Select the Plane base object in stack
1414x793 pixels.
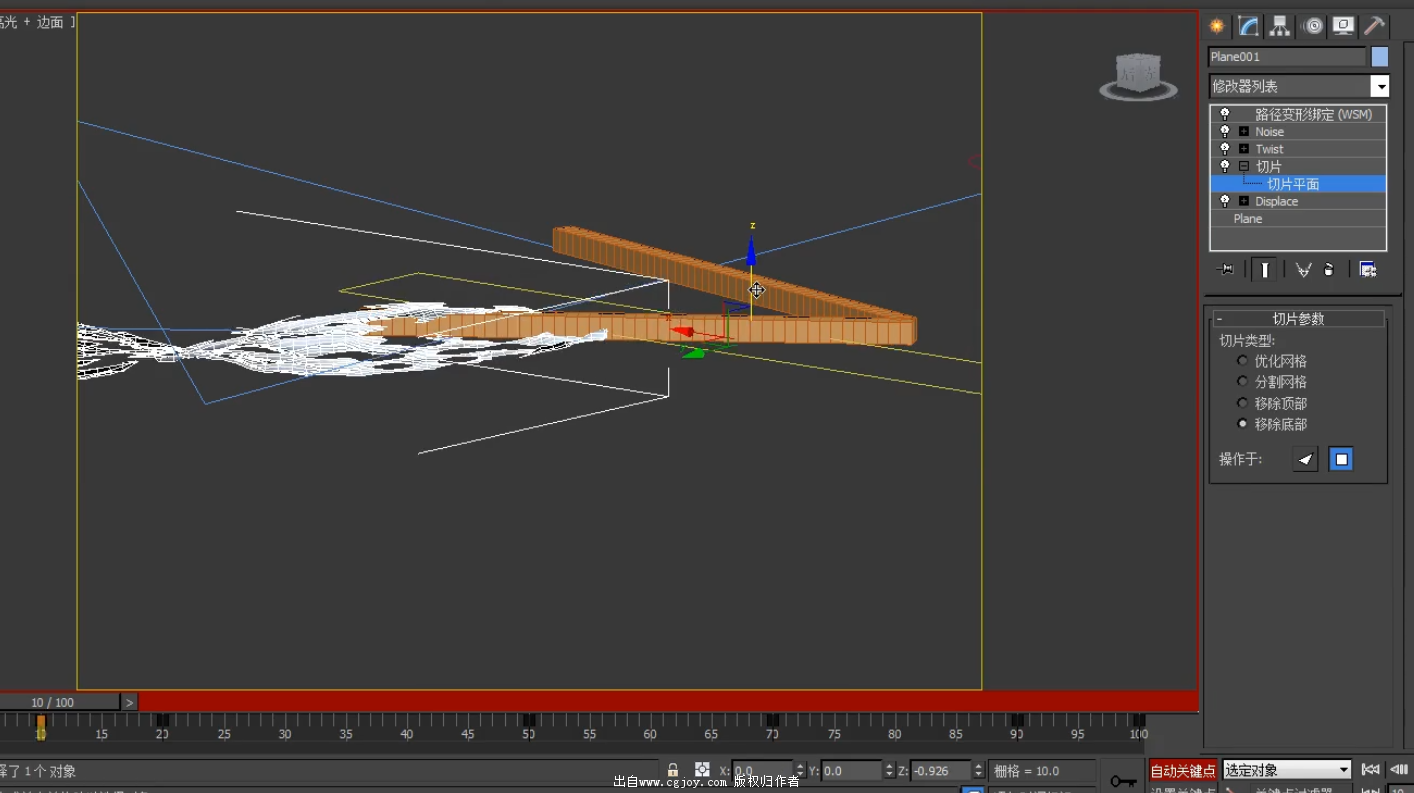click(1247, 219)
